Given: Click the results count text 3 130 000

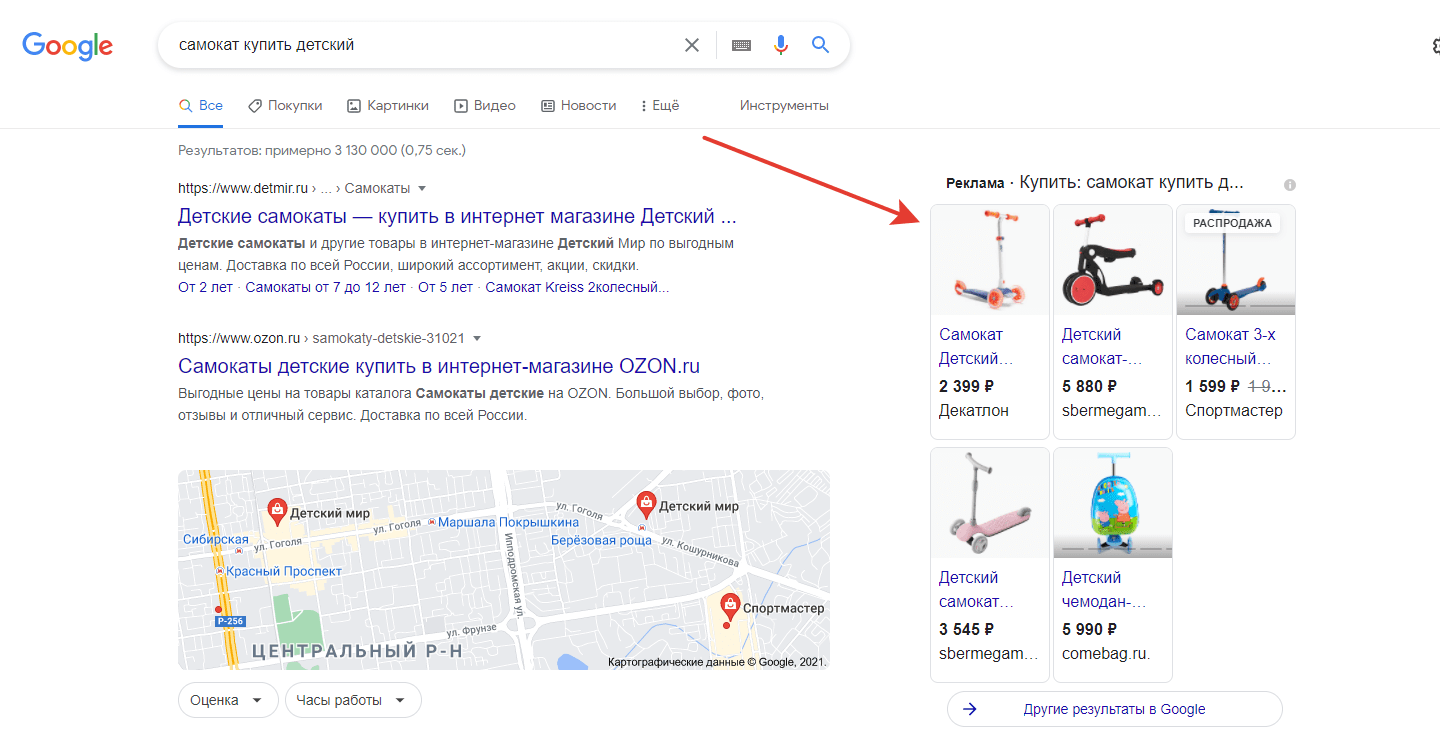Looking at the screenshot, I should 364,150.
